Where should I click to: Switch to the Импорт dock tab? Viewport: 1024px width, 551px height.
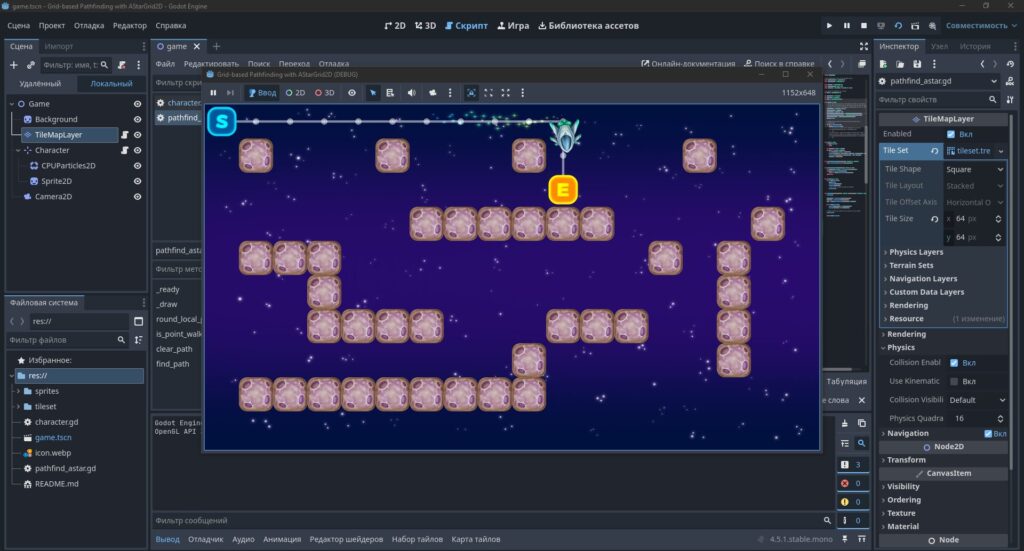(59, 46)
